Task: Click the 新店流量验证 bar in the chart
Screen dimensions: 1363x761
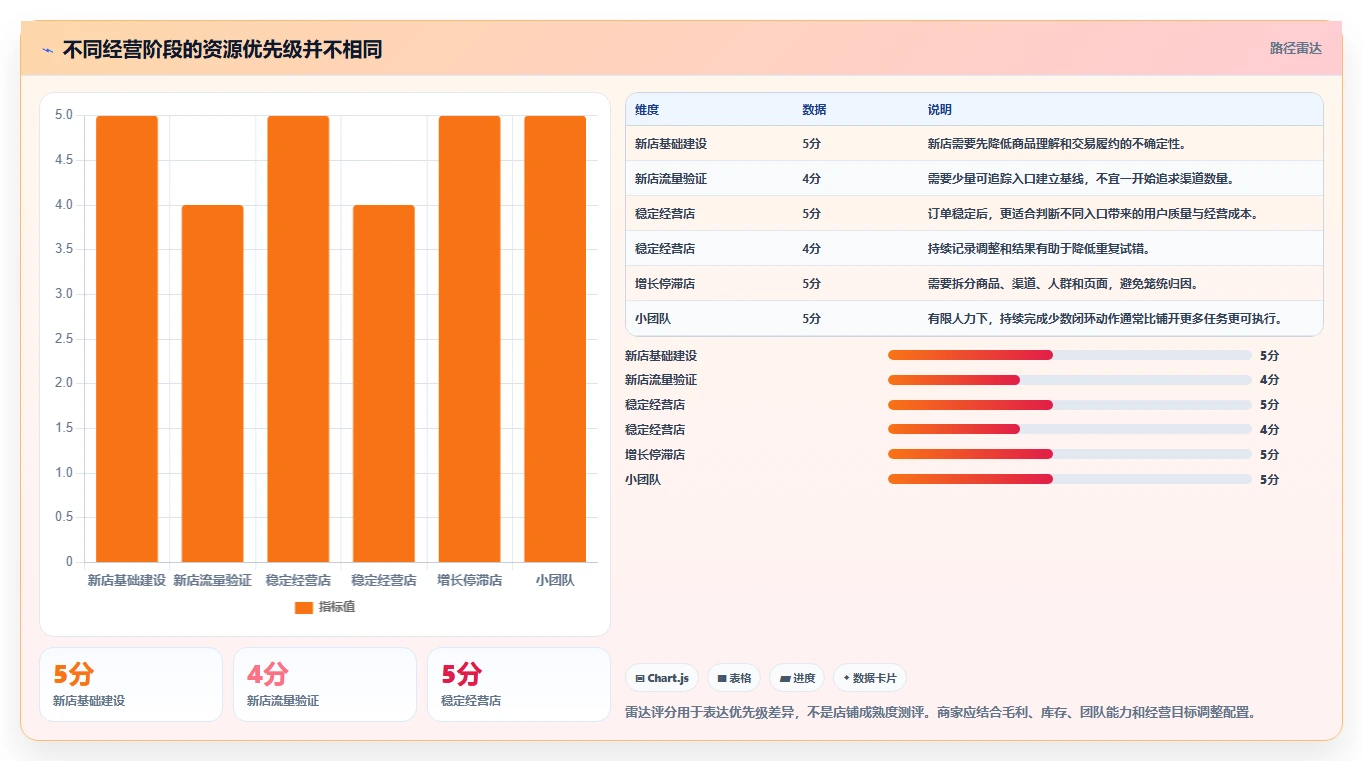Action: [x=212, y=383]
